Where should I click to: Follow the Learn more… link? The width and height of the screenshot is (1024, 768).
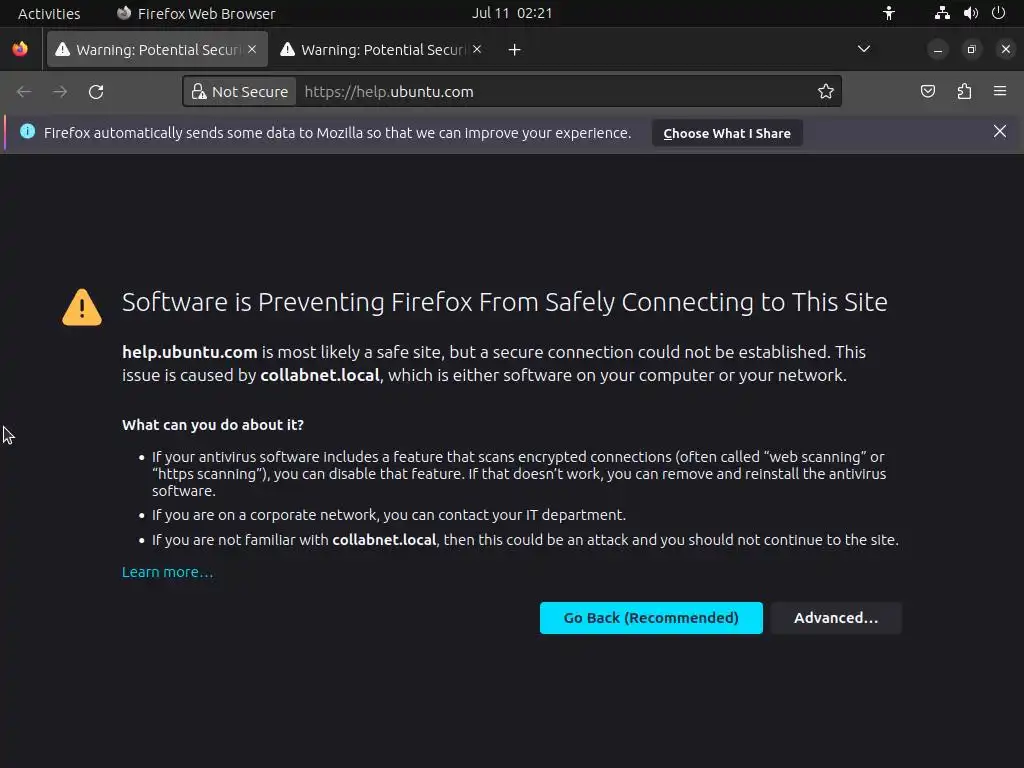click(x=167, y=572)
